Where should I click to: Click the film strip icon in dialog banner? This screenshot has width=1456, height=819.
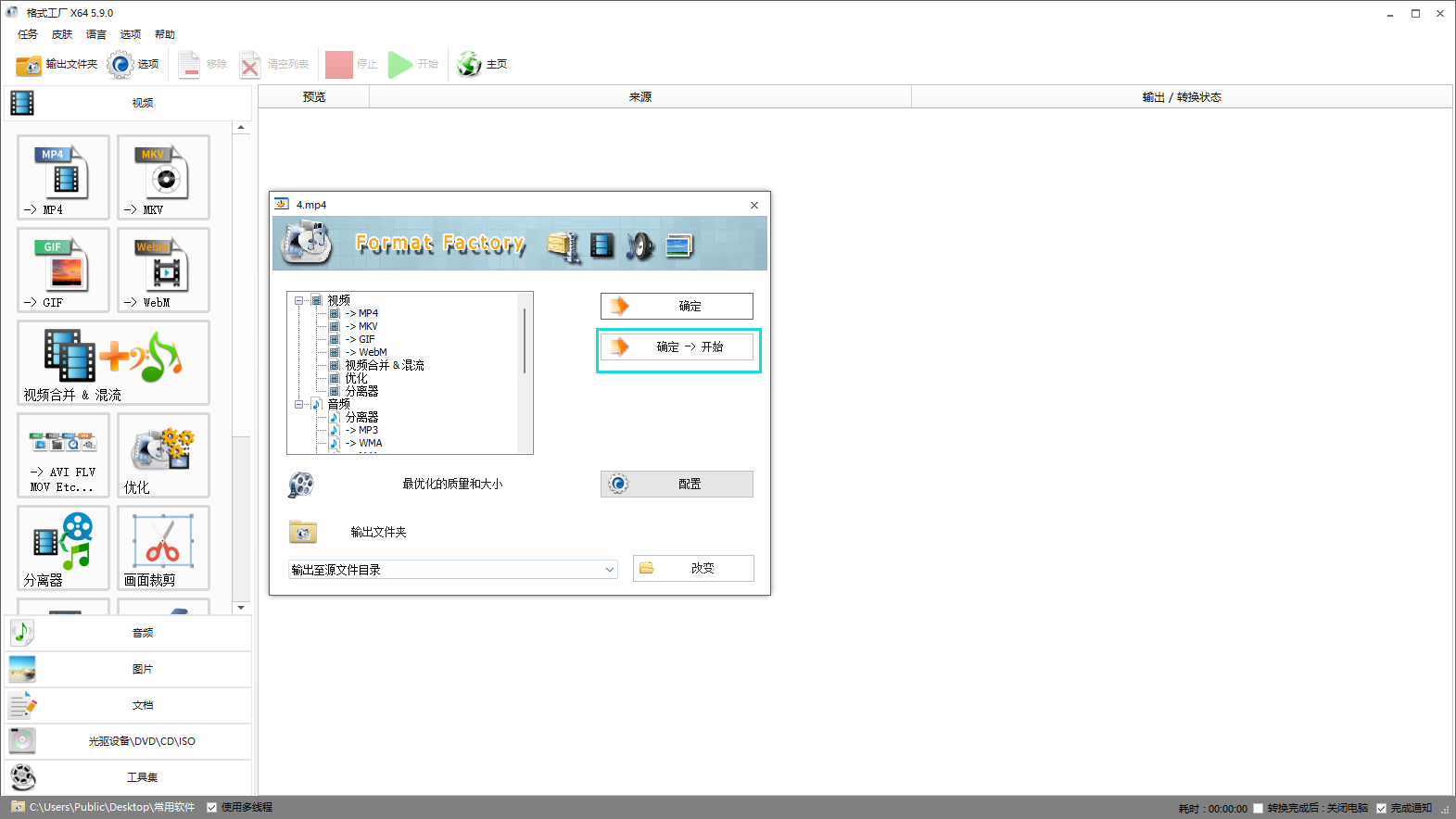(x=601, y=246)
